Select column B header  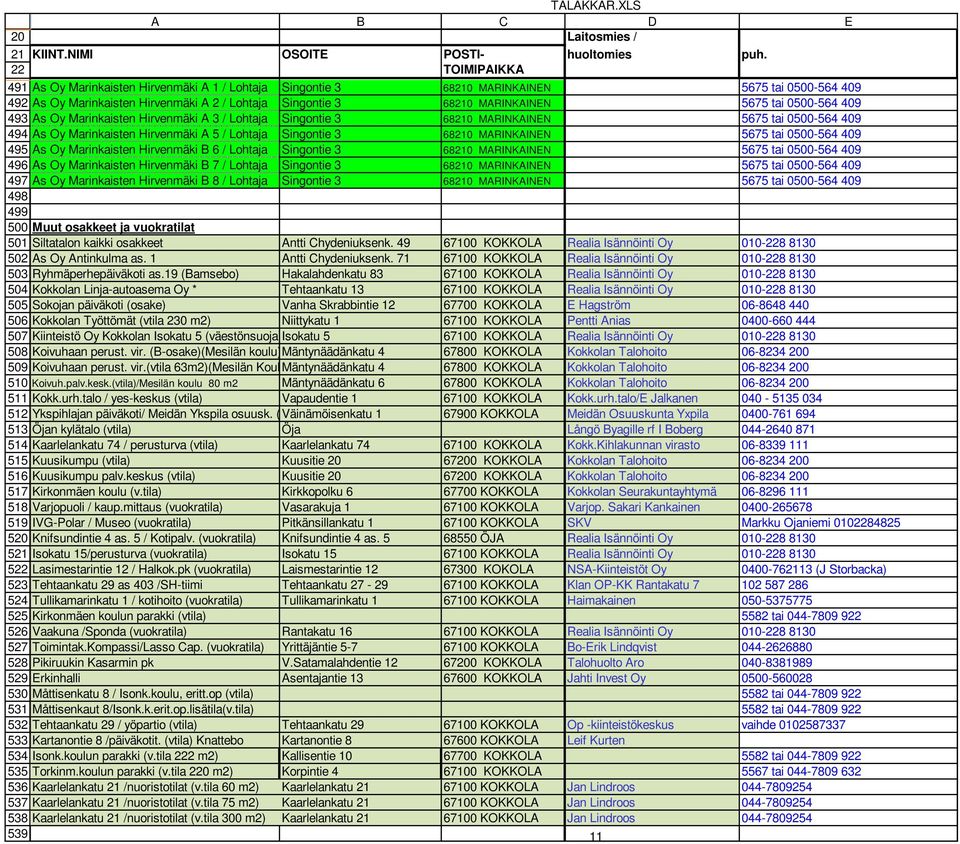coord(360,21)
